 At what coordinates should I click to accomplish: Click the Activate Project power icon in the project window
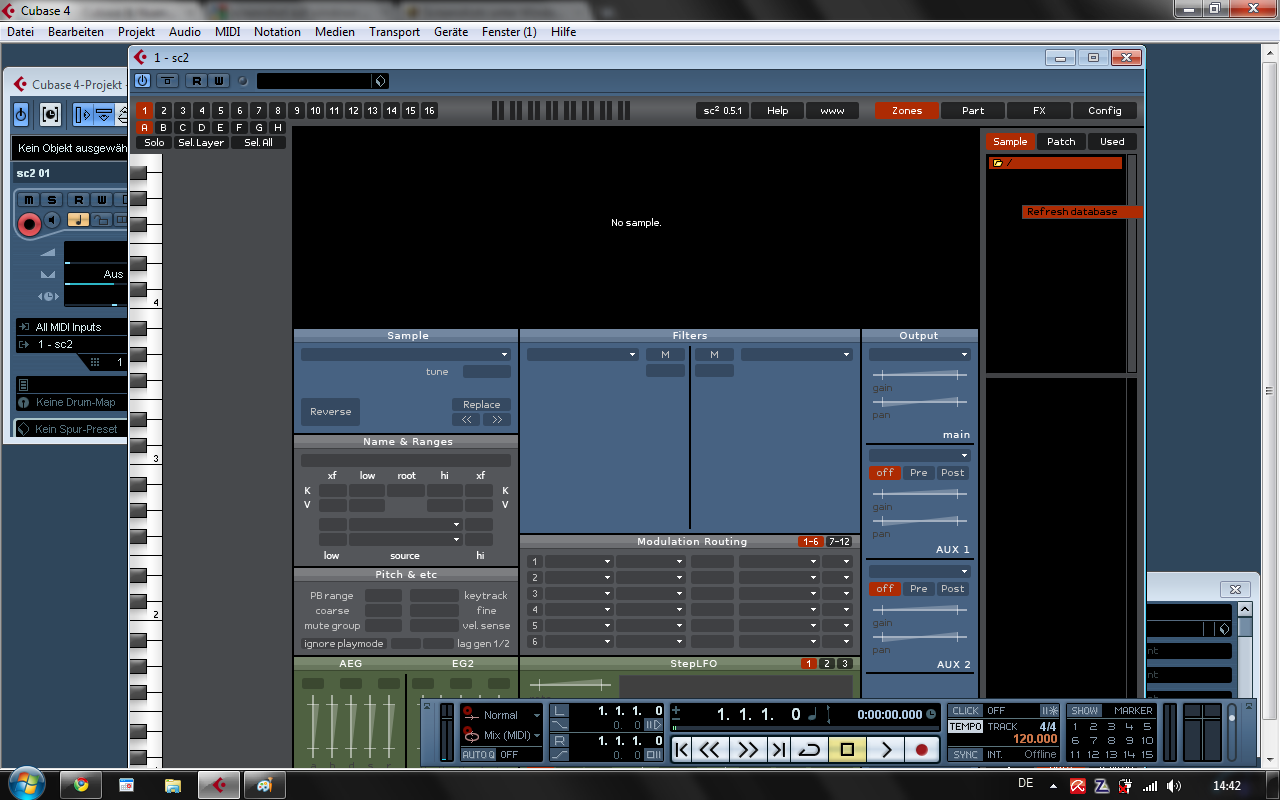tap(21, 115)
